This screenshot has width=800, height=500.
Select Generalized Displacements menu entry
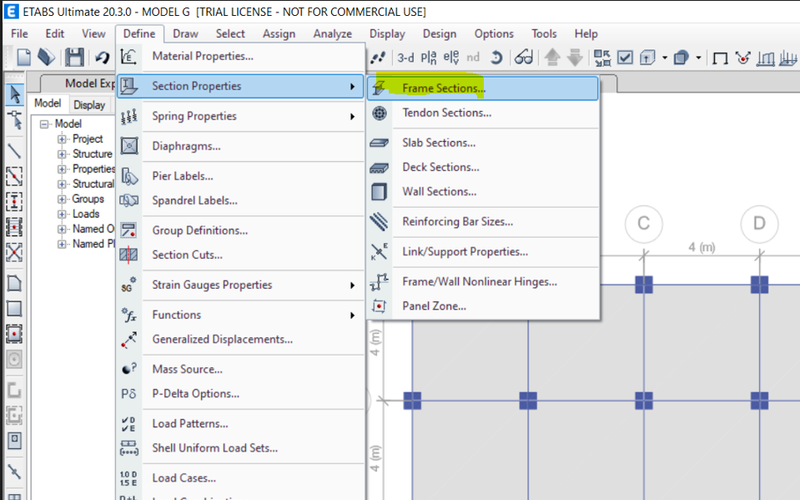click(240, 340)
